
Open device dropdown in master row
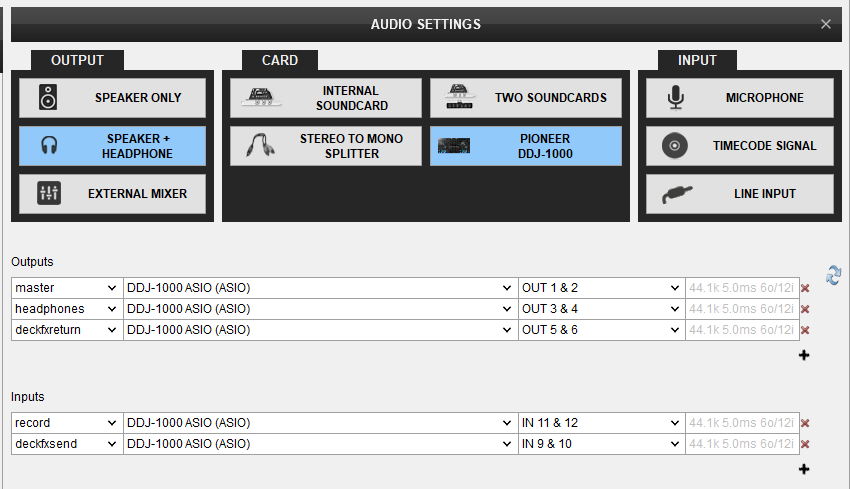coord(320,288)
